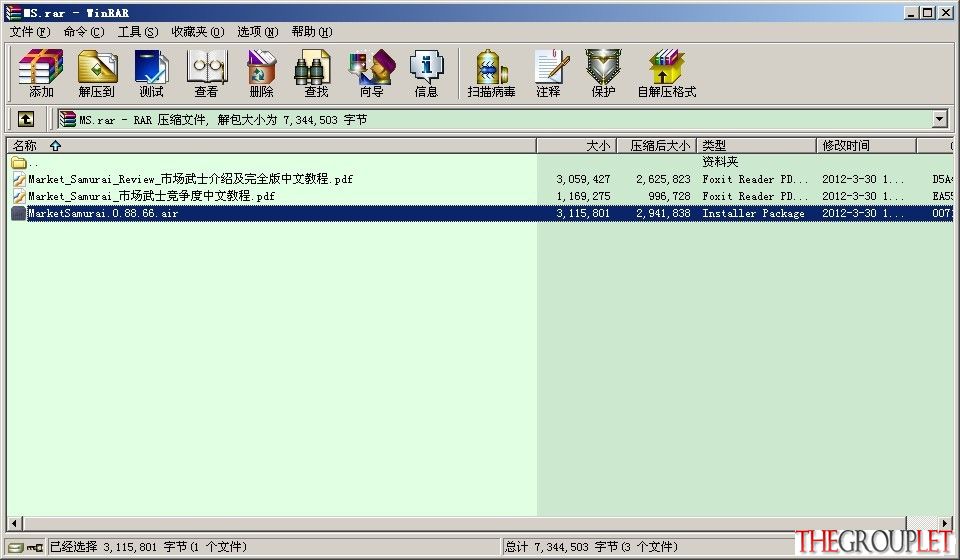Image resolution: width=960 pixels, height=560 pixels.
Task: Open the 文件(F) menu
Action: coord(29,32)
